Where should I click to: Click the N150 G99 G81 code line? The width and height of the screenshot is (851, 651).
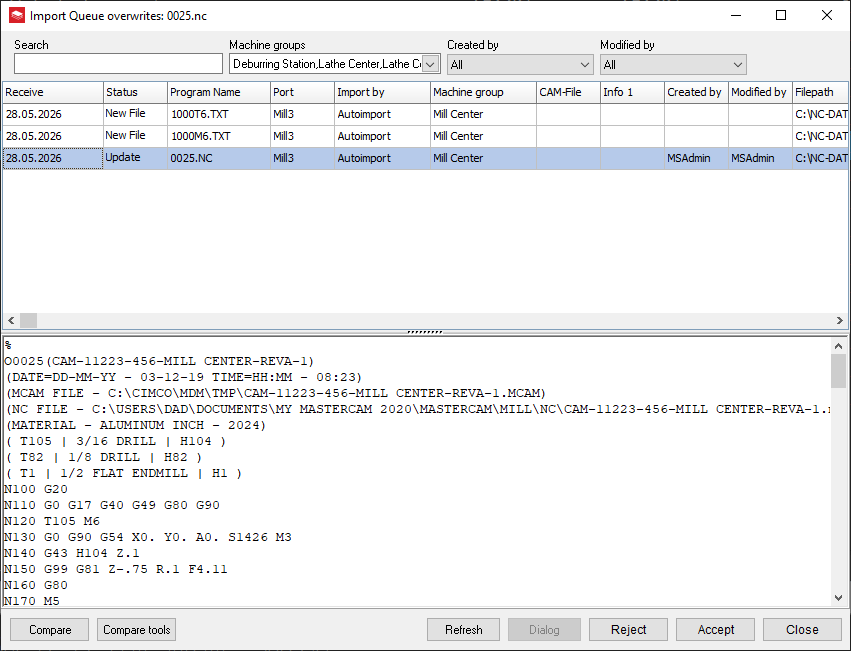click(x=116, y=569)
